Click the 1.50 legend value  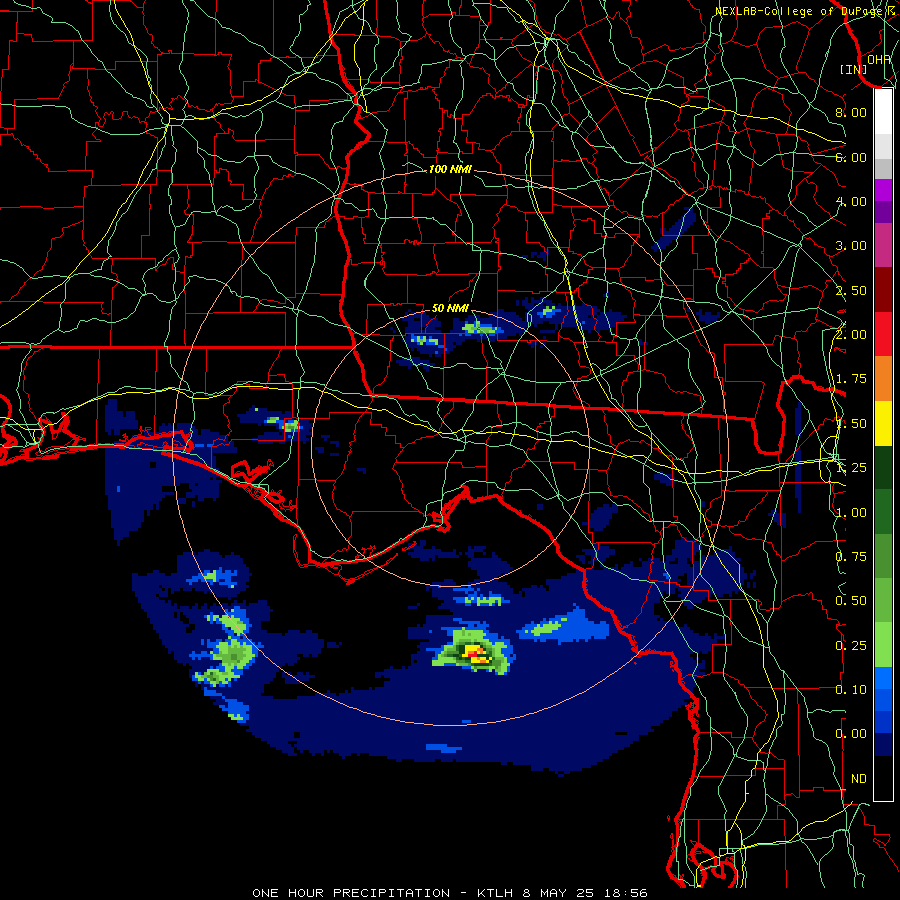tap(851, 424)
